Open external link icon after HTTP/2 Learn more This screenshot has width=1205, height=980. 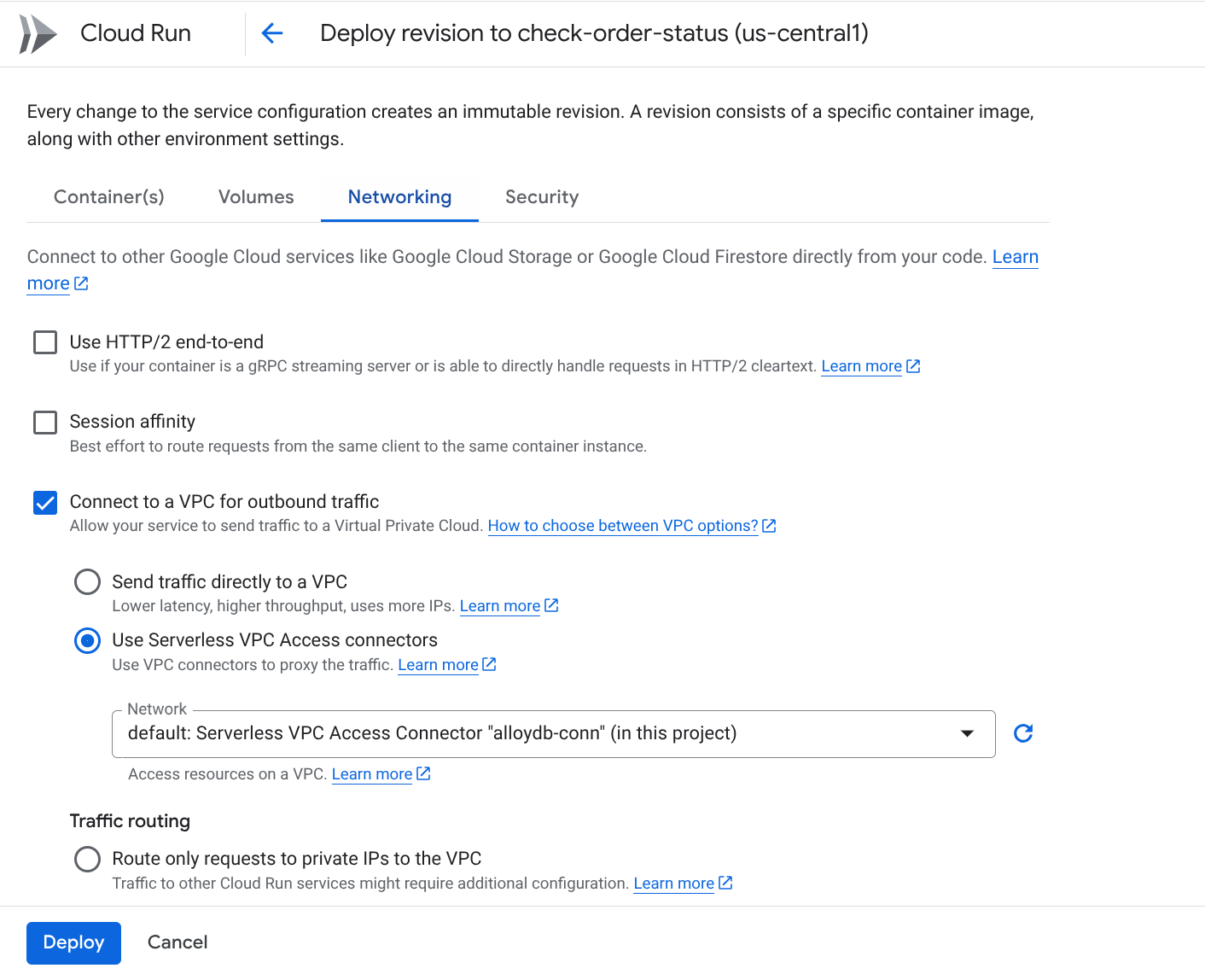pos(913,366)
